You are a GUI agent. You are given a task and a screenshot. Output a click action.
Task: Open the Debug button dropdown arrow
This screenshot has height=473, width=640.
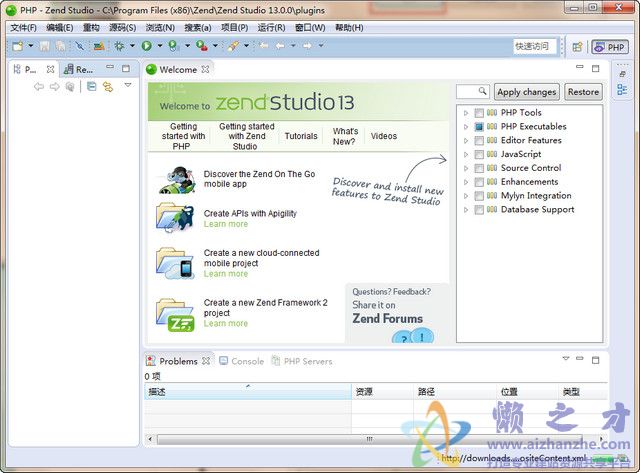click(x=132, y=46)
